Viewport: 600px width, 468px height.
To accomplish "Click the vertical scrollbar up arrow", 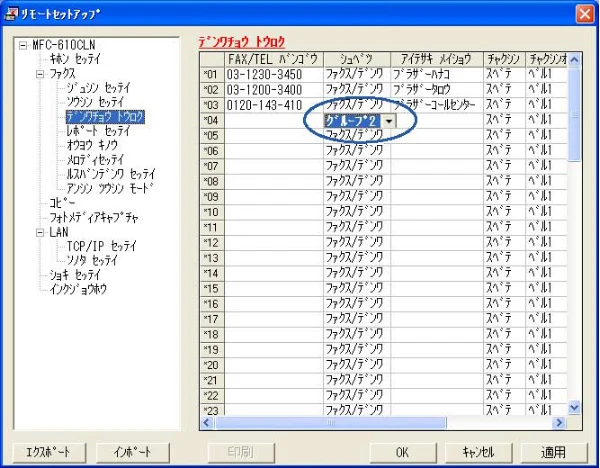I will pyautogui.click(x=574, y=59).
